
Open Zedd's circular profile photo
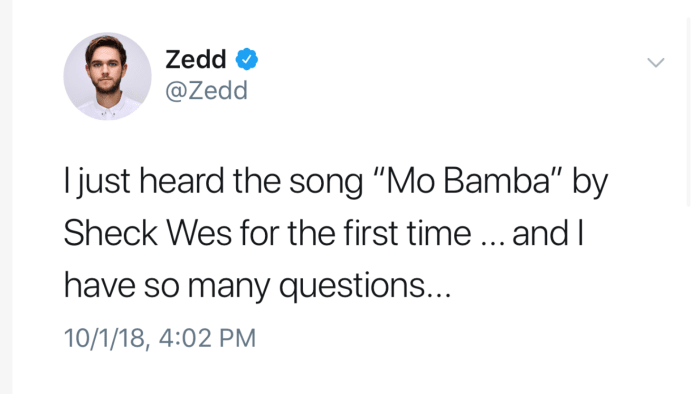click(x=108, y=76)
